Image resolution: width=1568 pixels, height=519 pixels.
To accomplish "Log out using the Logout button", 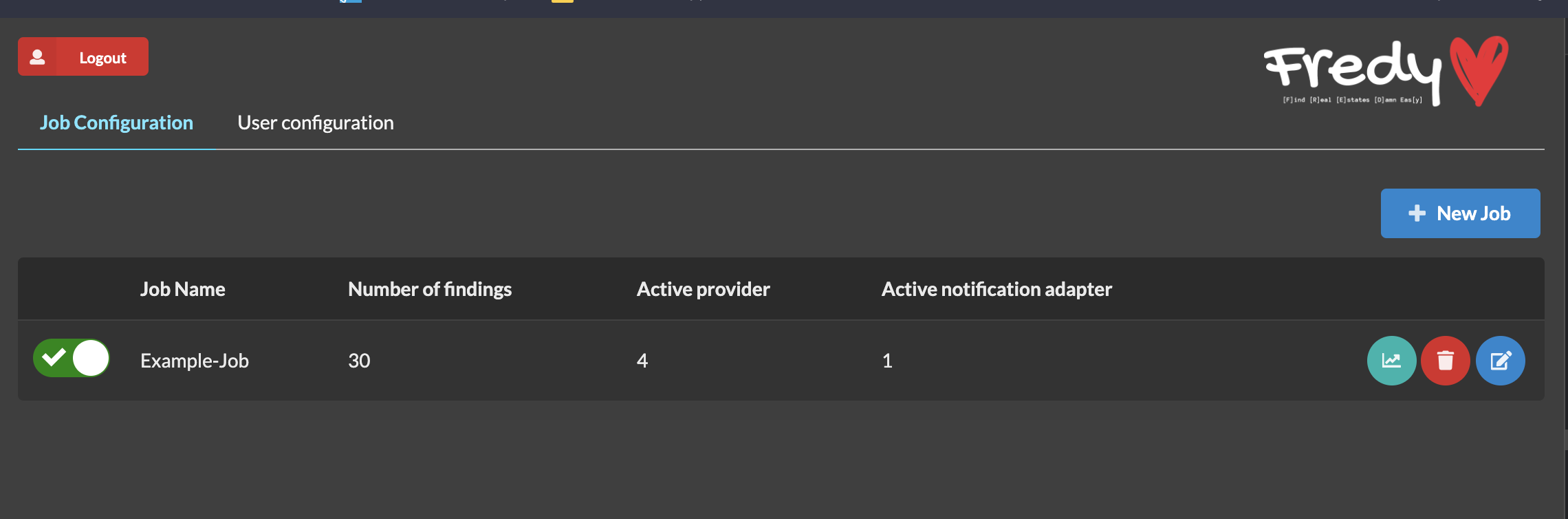I will click(83, 56).
